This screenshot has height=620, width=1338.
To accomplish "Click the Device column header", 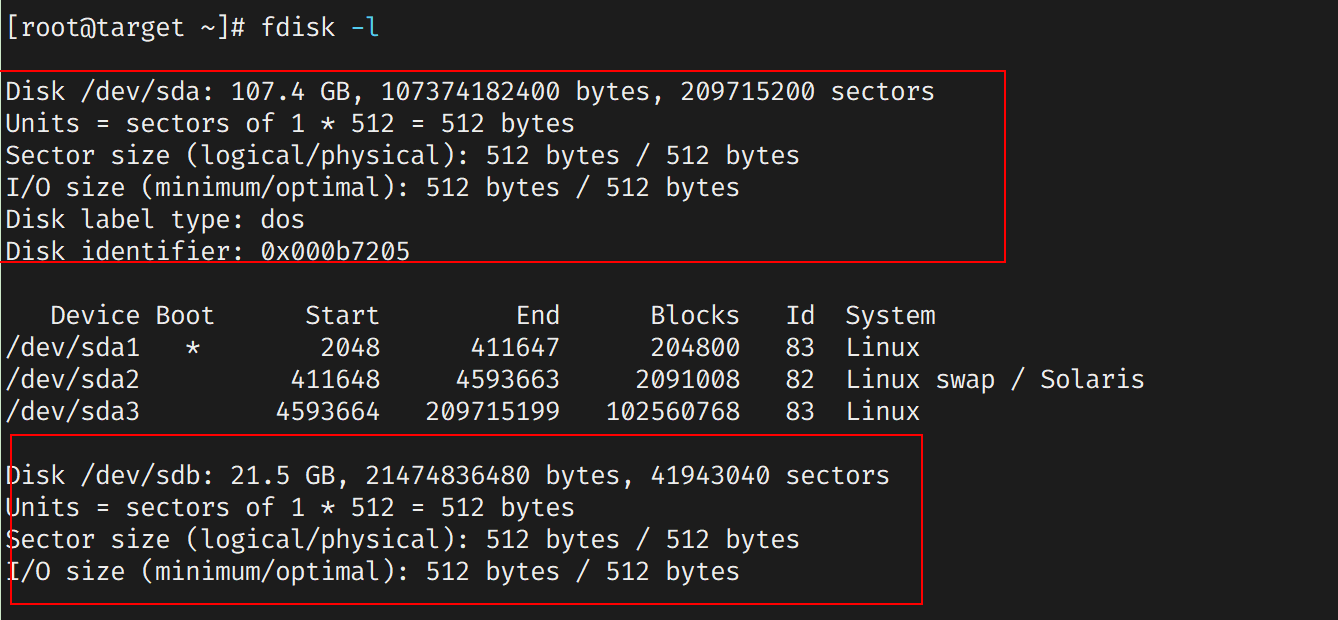I will (95, 316).
